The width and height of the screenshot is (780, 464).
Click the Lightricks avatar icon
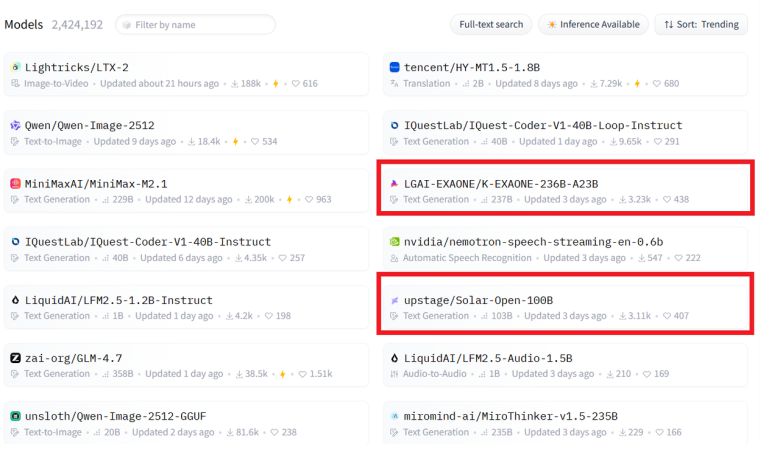[x=15, y=67]
